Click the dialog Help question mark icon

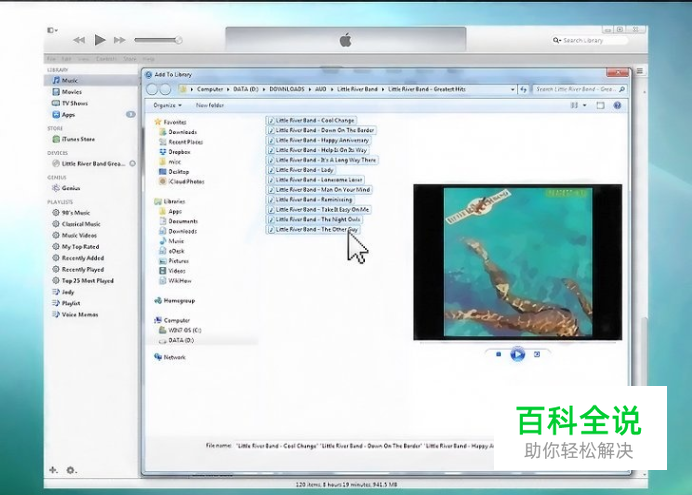point(617,105)
